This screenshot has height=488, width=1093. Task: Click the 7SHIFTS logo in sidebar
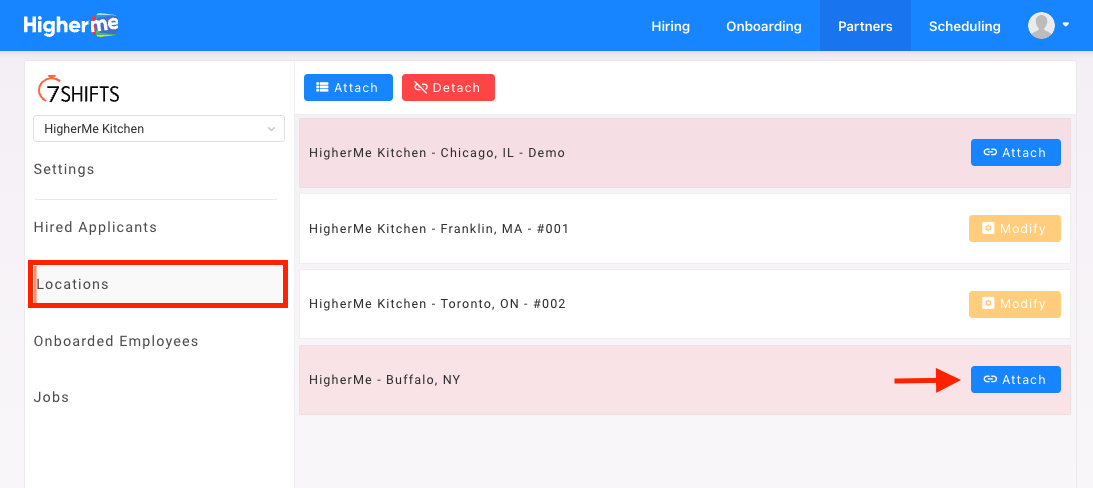pos(78,91)
